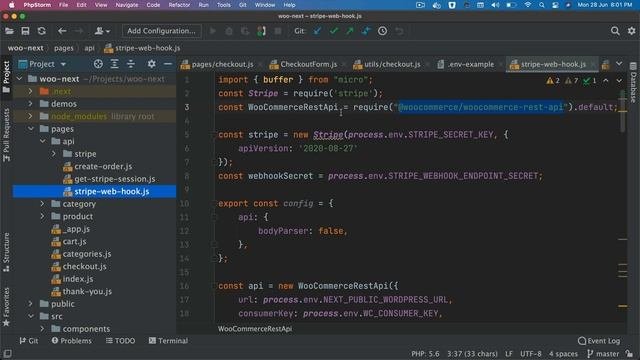Open the user account dropdown icon
This screenshot has height=360, width=640.
tap(102, 31)
